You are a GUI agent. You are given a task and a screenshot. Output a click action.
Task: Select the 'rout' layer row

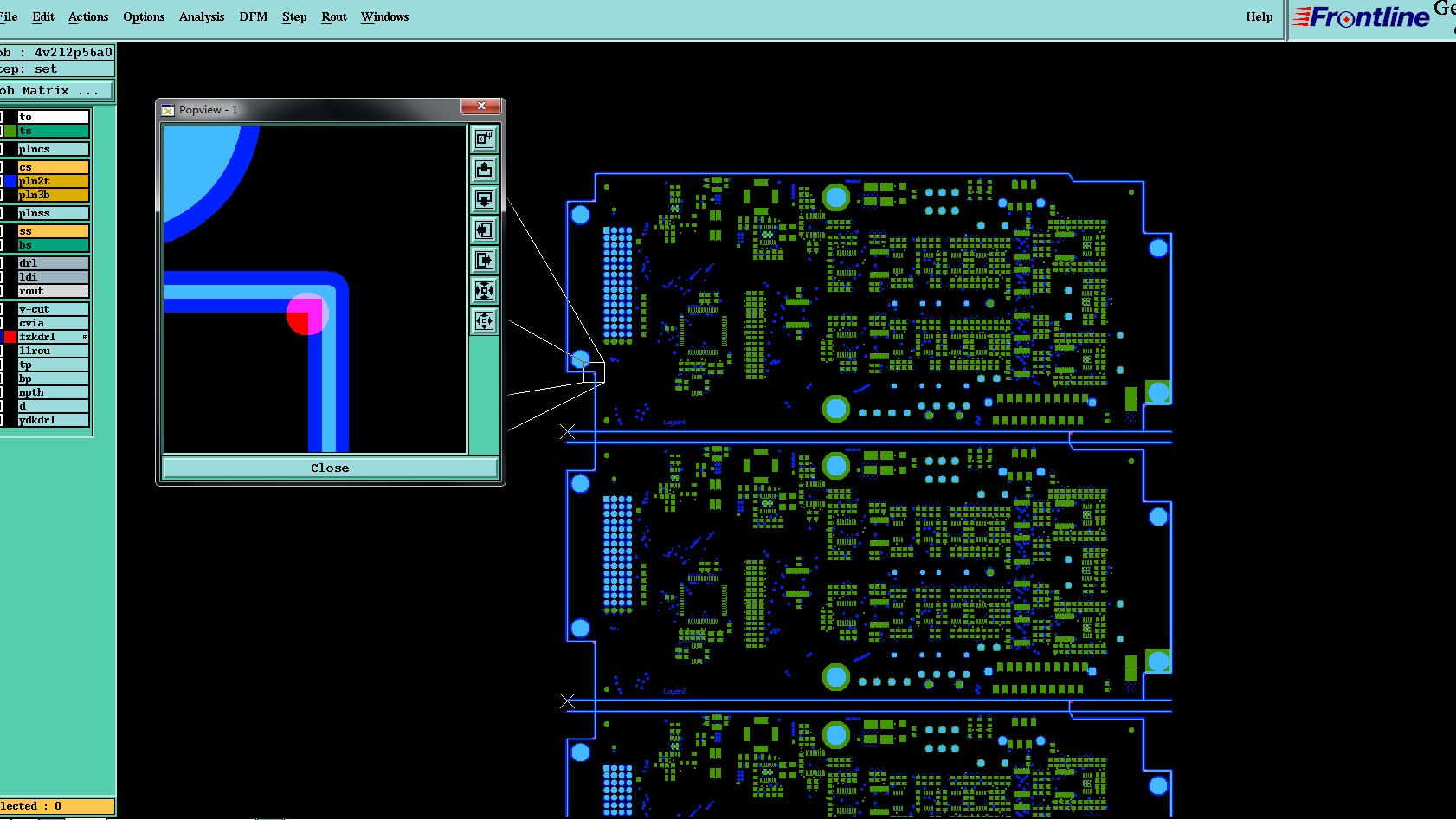coord(54,291)
